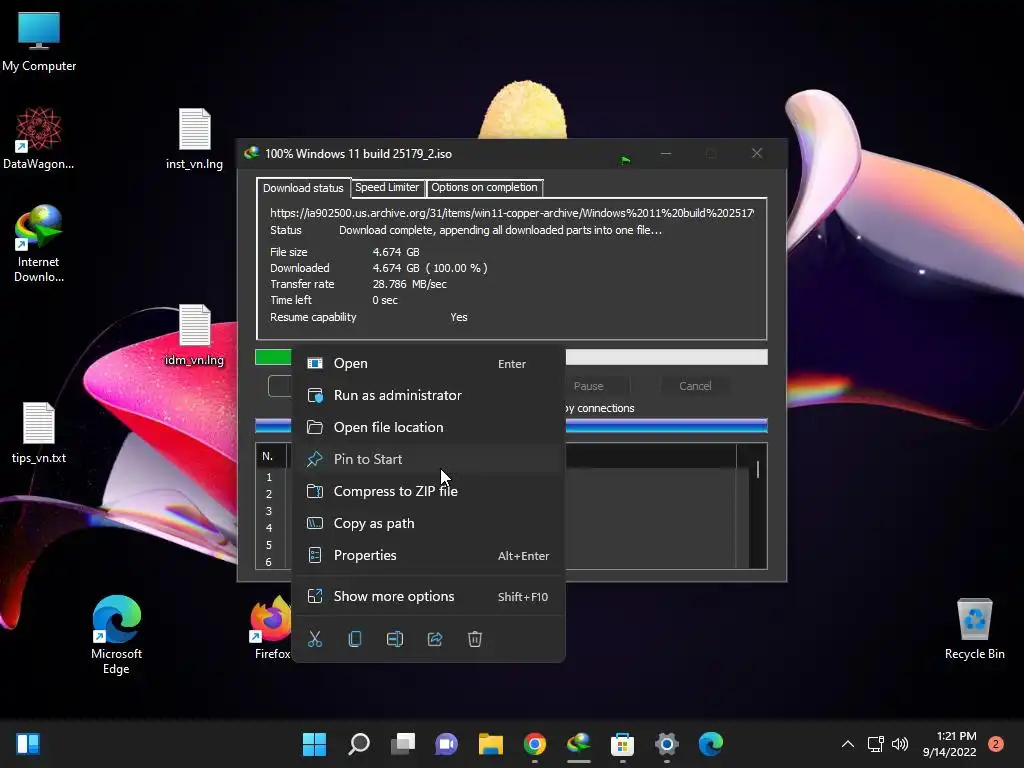Screen dimensions: 1024x768
Task: Click the Cancel button in IDM
Action: (x=695, y=386)
